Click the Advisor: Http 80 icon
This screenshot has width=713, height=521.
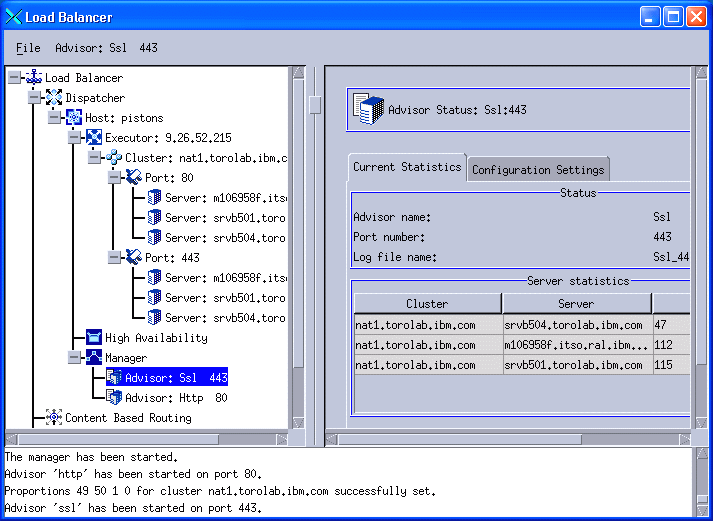pos(114,398)
